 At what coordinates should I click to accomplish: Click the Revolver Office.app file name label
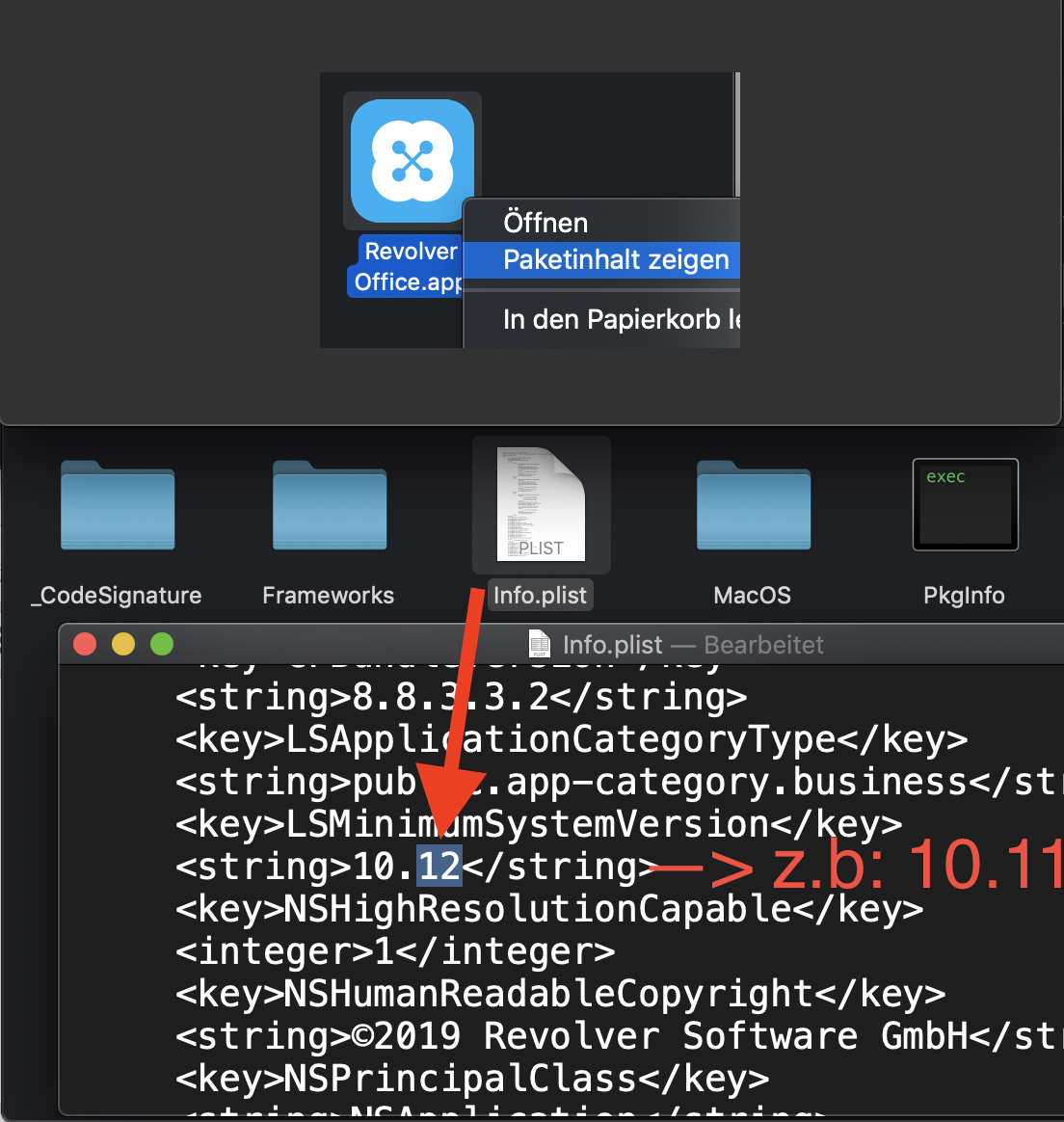407,266
